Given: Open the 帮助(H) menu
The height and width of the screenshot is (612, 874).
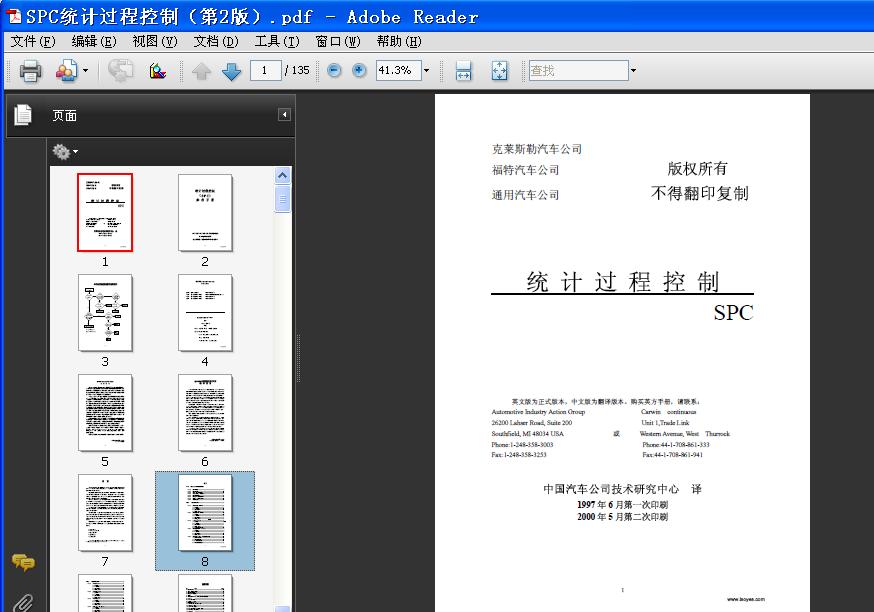Looking at the screenshot, I should coord(399,41).
